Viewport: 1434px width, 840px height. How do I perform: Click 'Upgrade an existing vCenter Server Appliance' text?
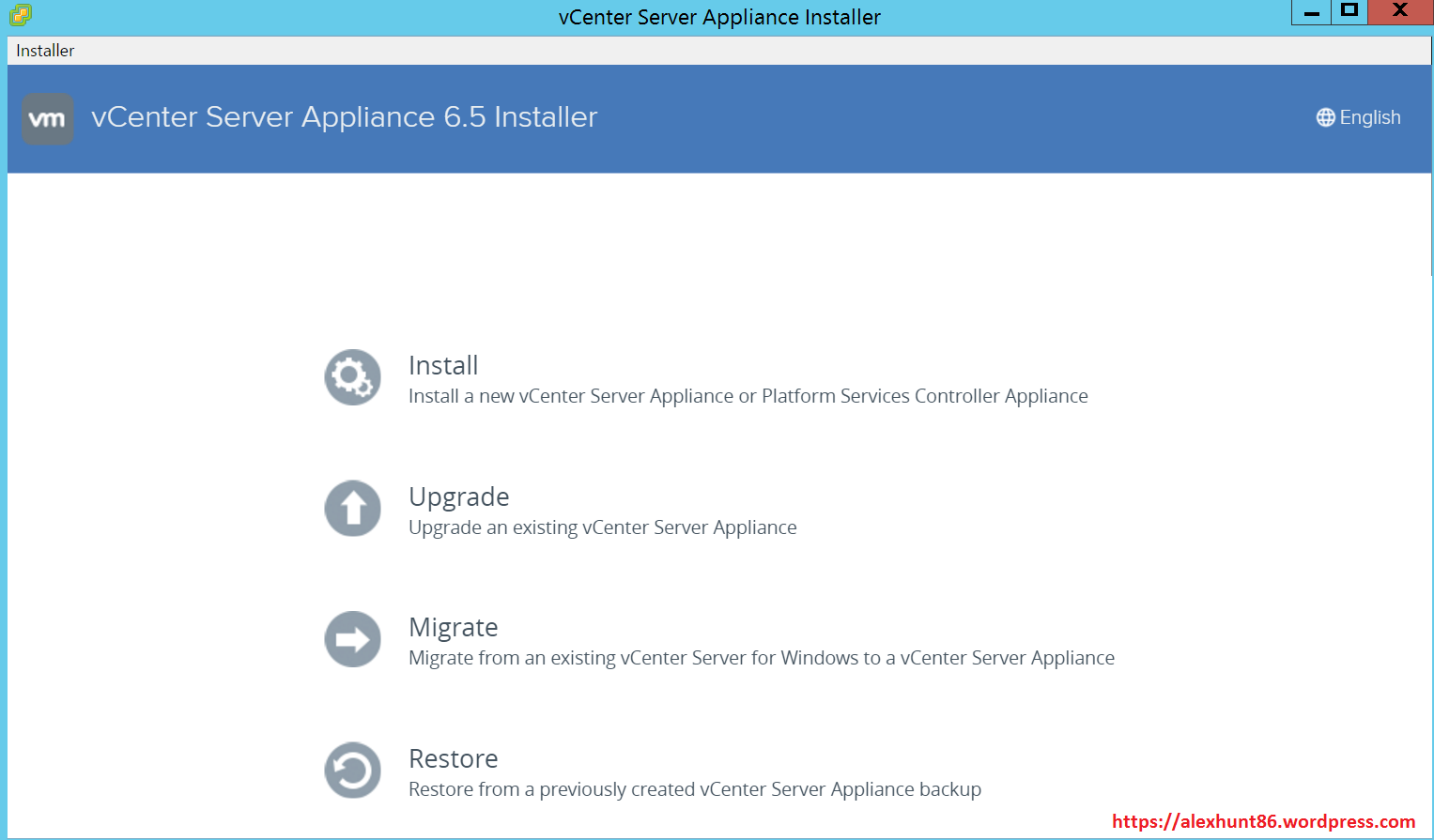[602, 527]
